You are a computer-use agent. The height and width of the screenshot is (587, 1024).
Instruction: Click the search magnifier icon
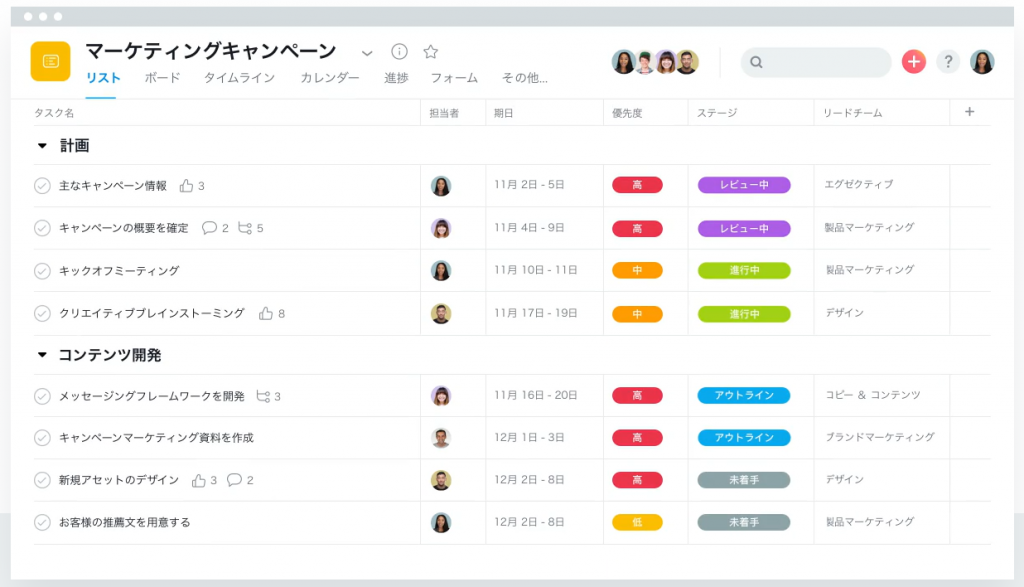click(756, 62)
